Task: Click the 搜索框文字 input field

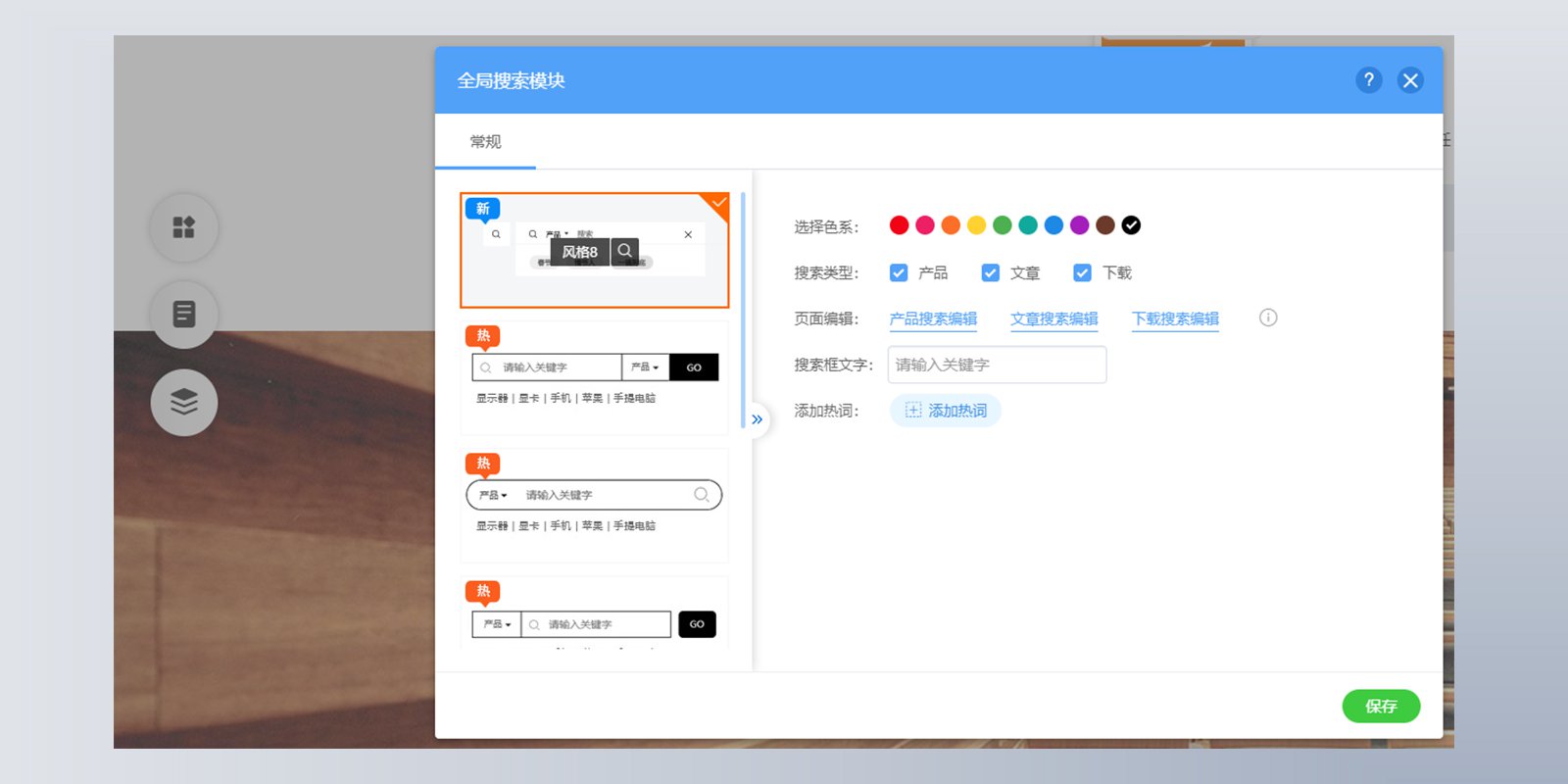Action: click(x=997, y=365)
